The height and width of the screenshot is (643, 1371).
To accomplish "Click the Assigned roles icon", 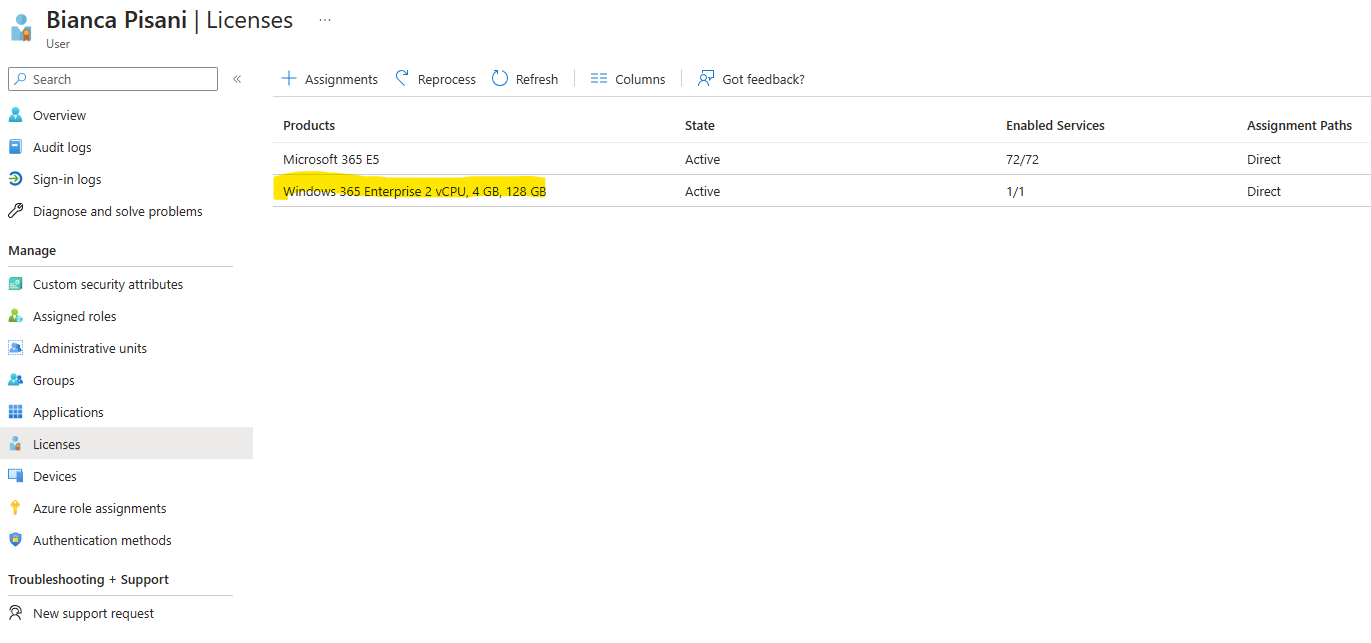I will (x=15, y=316).
